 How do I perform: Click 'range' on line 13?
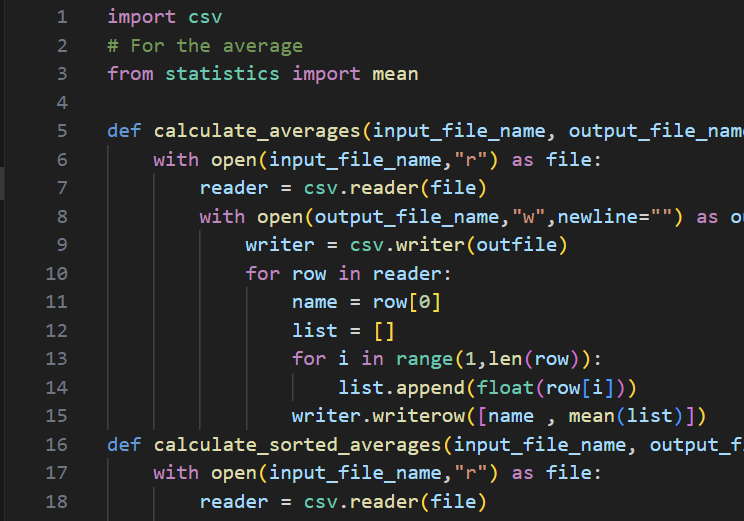(424, 359)
